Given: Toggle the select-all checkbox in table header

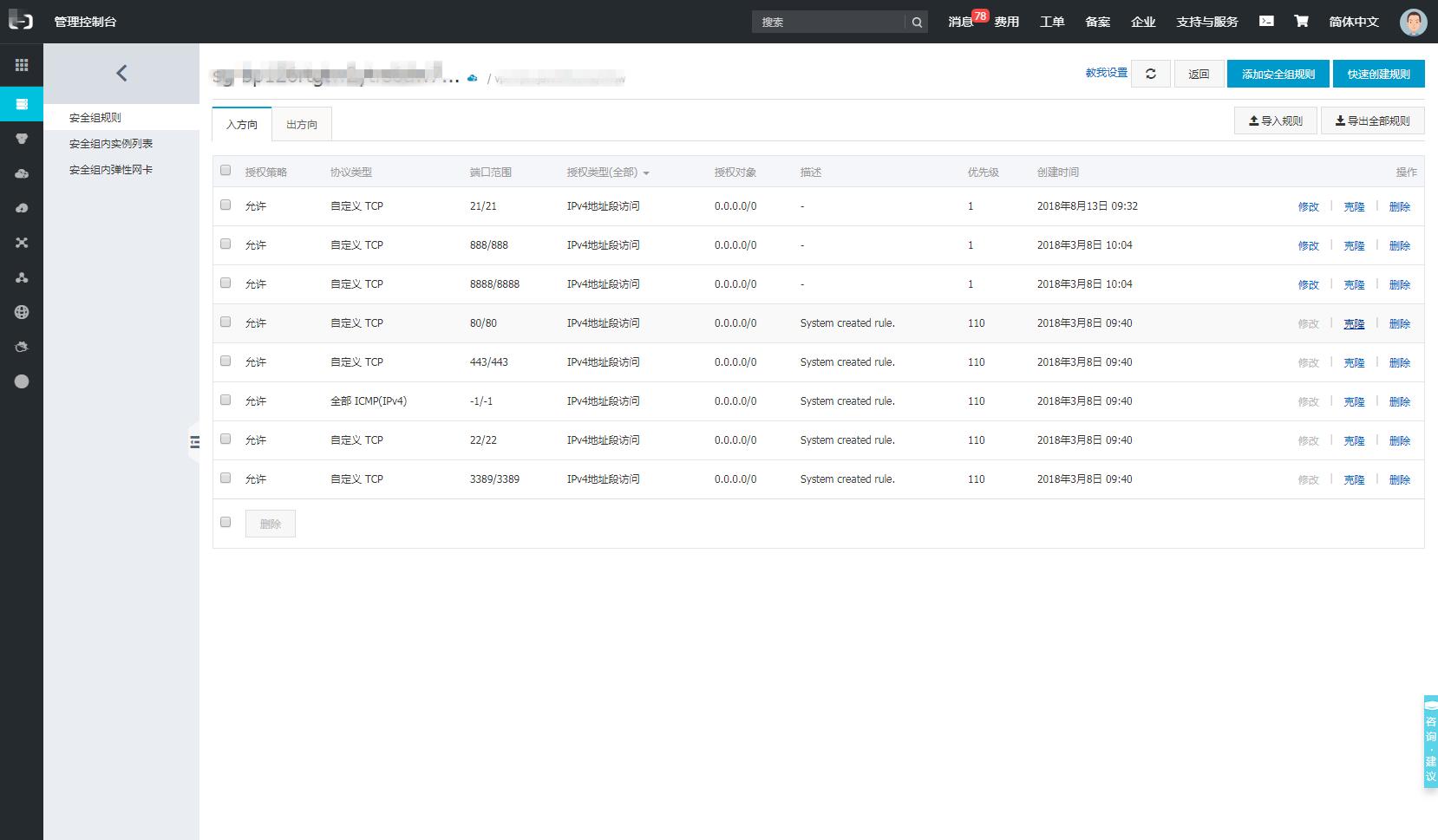Looking at the screenshot, I should coord(226,171).
